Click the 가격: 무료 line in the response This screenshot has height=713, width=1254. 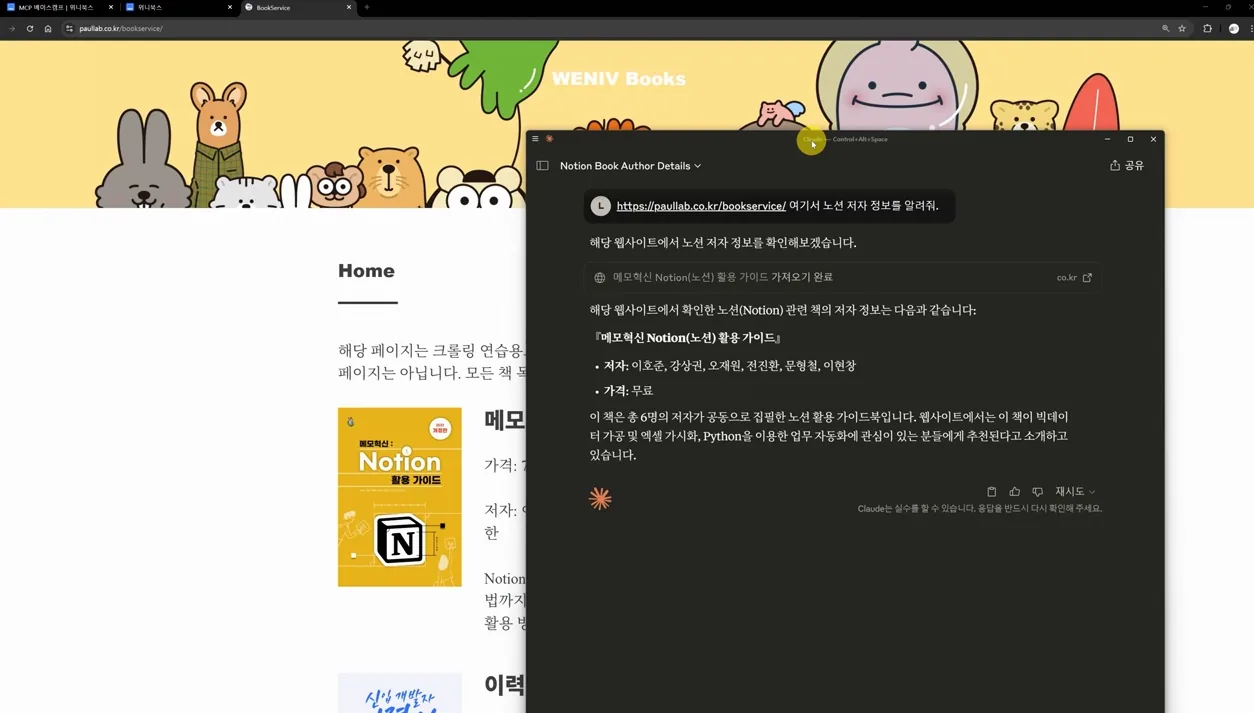(x=628, y=391)
